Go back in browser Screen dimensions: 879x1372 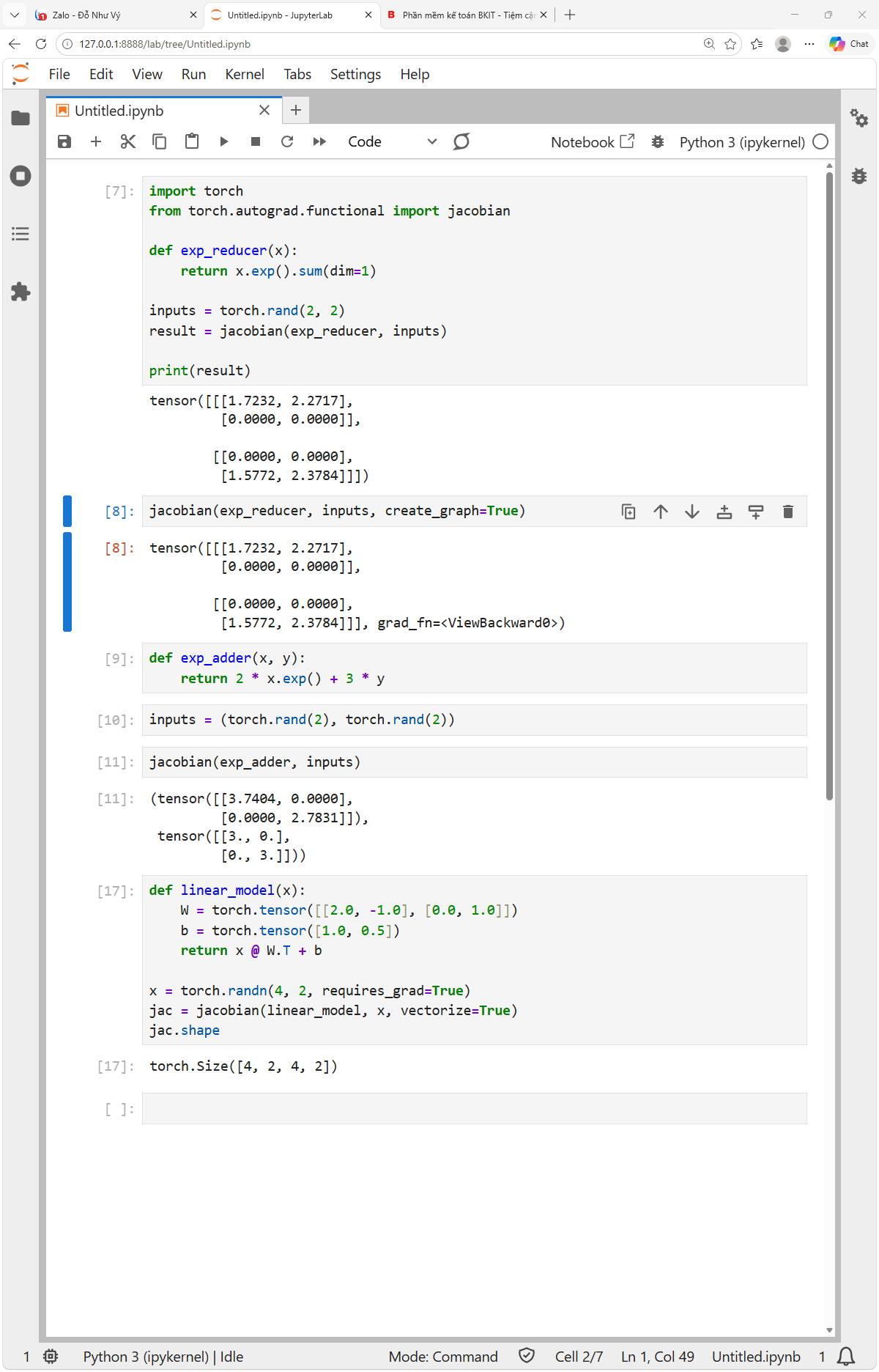click(x=15, y=44)
